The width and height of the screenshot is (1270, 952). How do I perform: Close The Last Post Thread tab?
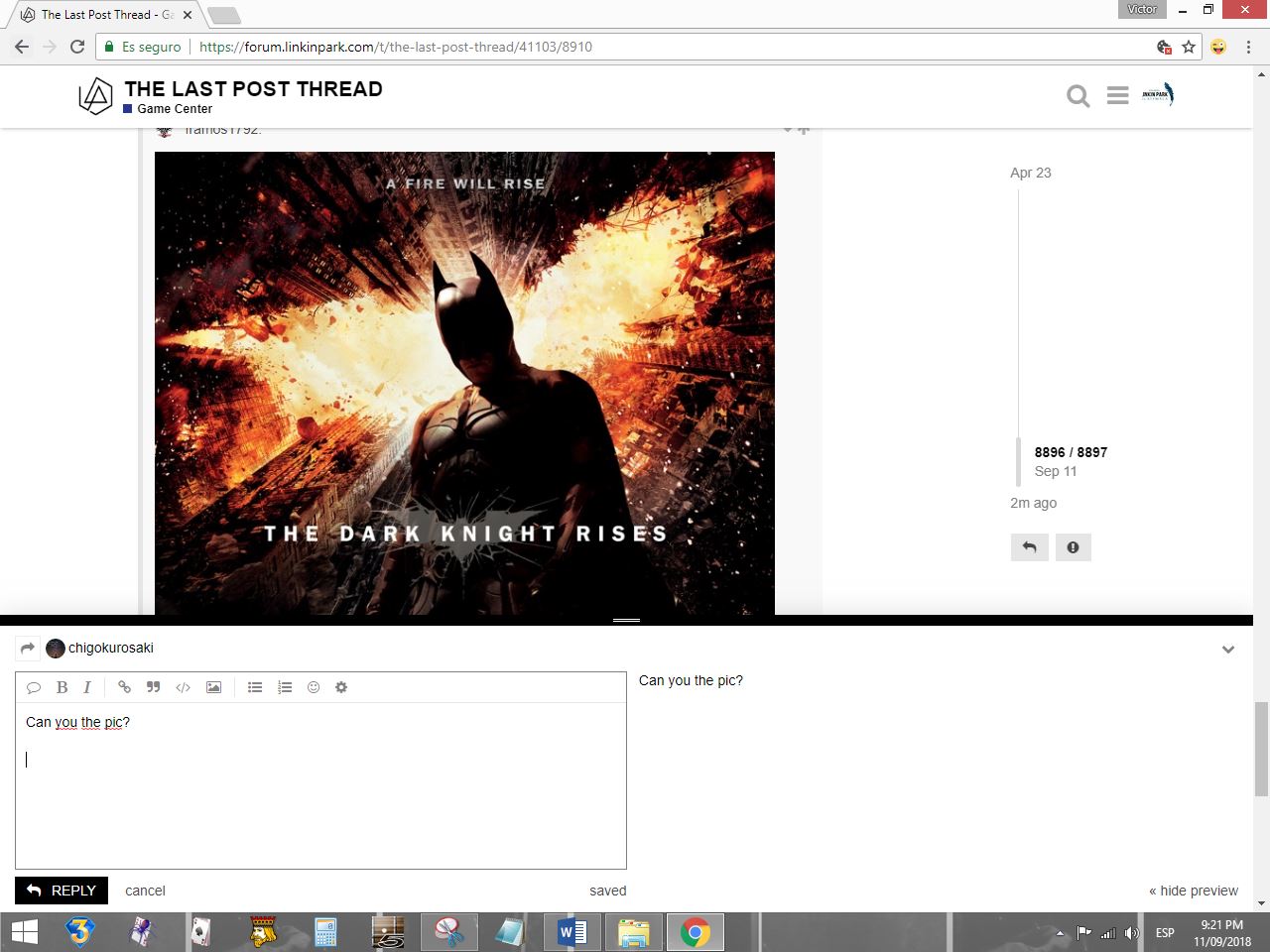[x=187, y=15]
